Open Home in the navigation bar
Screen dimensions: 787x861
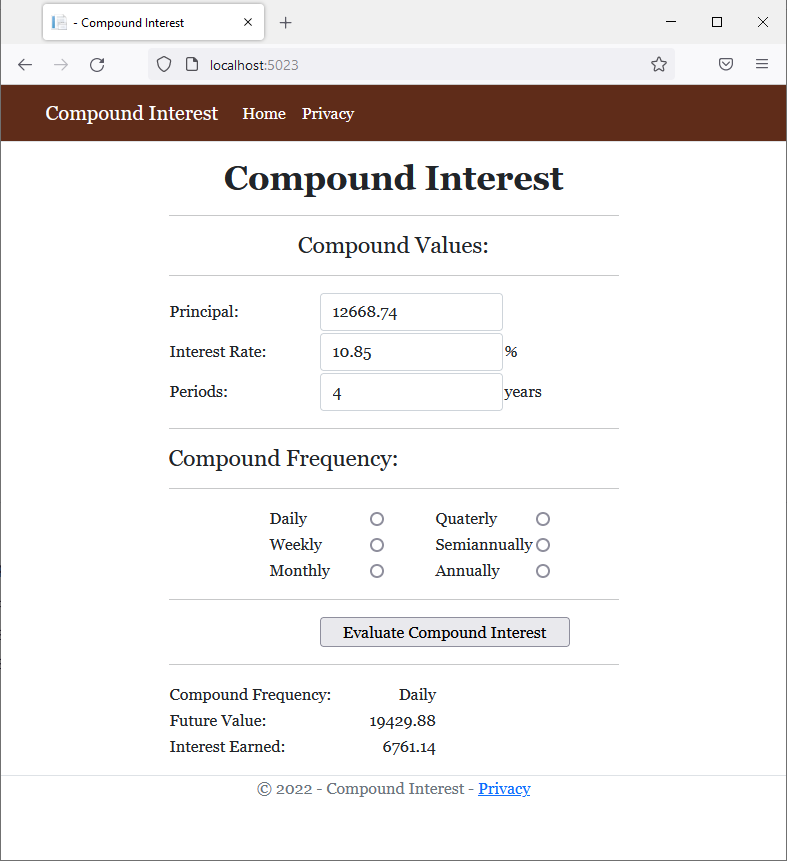(264, 114)
